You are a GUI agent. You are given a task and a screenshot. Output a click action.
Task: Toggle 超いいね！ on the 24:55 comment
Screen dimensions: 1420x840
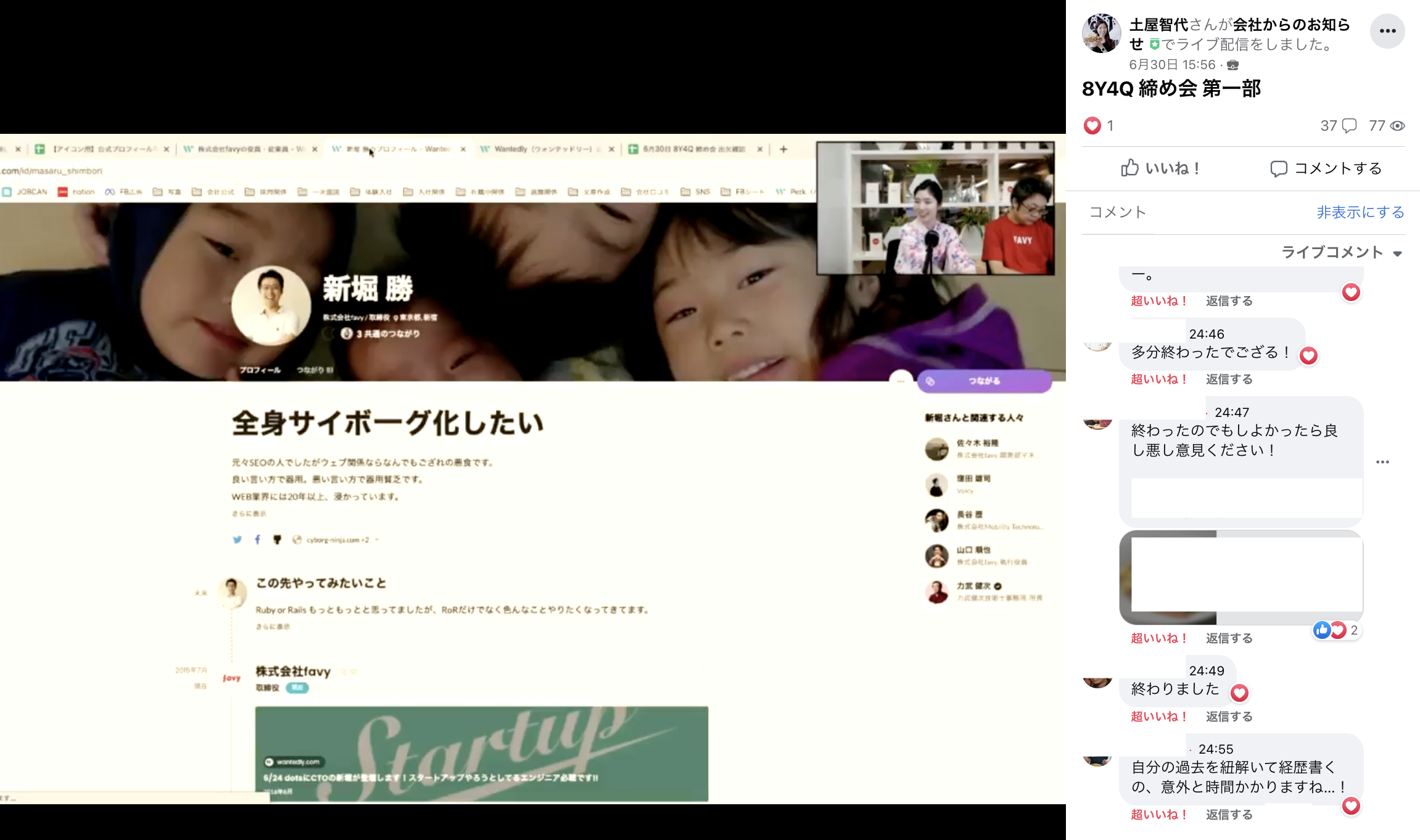tap(1158, 815)
